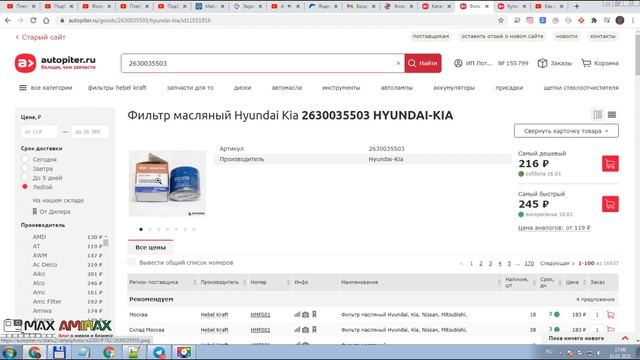
Task: Add cheapest 216 ₽ offer to cart
Action: (x=610, y=164)
